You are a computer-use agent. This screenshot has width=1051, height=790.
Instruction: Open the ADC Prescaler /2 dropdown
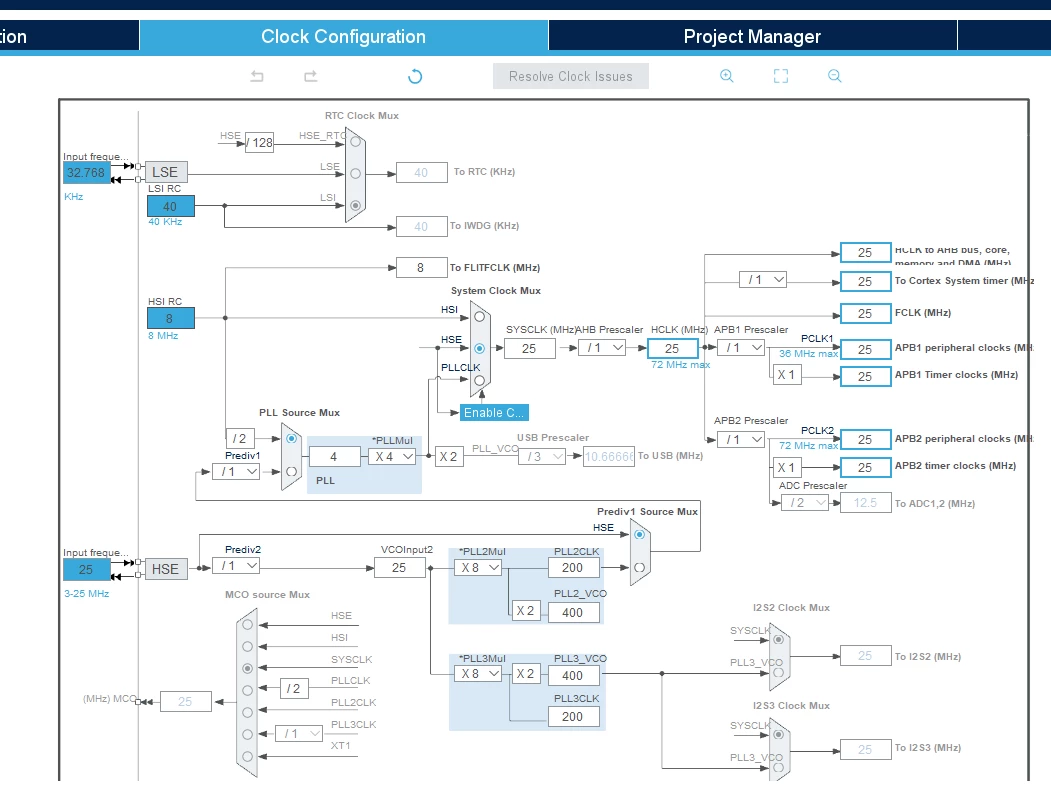tap(805, 503)
